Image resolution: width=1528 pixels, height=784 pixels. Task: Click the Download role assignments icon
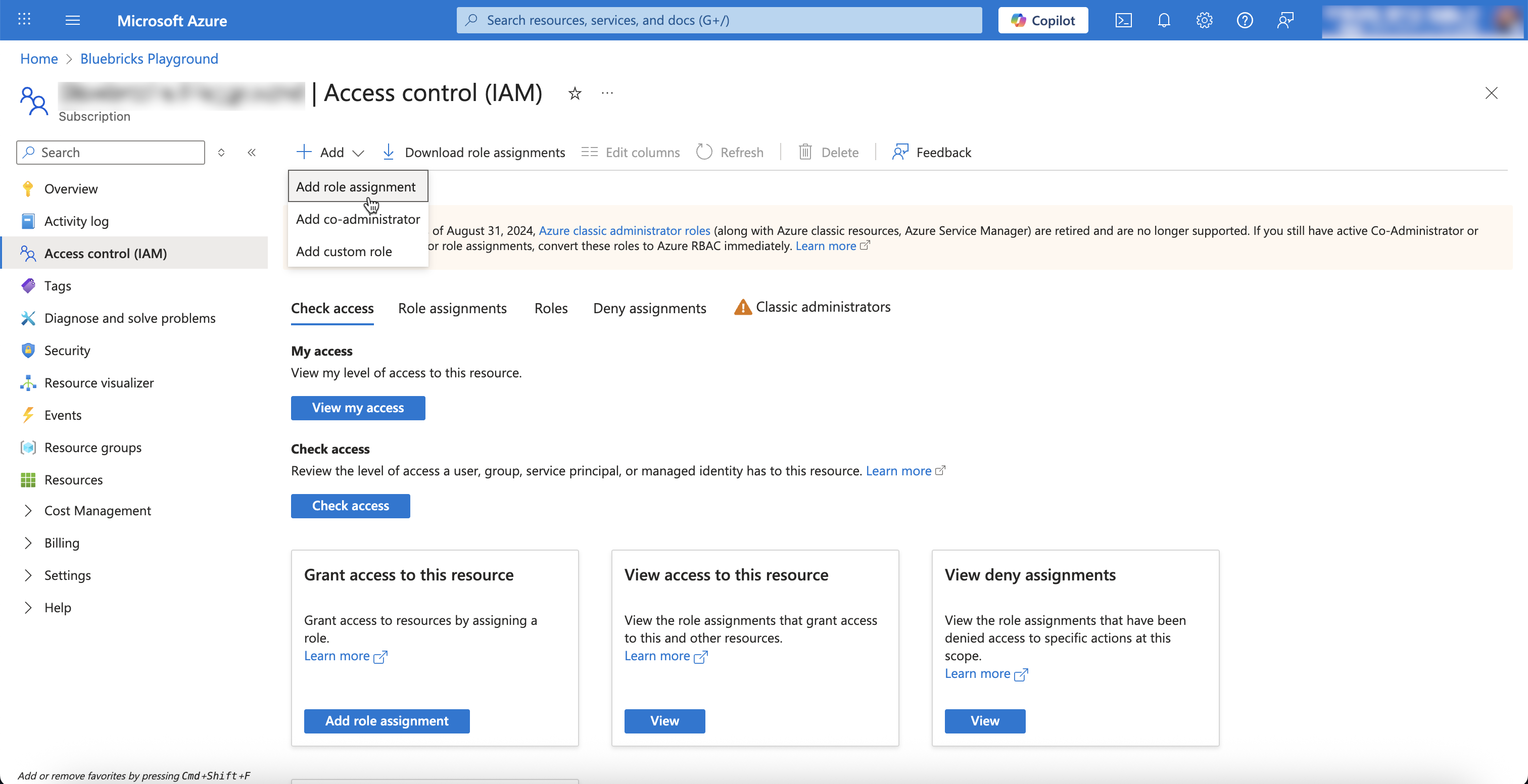389,153
